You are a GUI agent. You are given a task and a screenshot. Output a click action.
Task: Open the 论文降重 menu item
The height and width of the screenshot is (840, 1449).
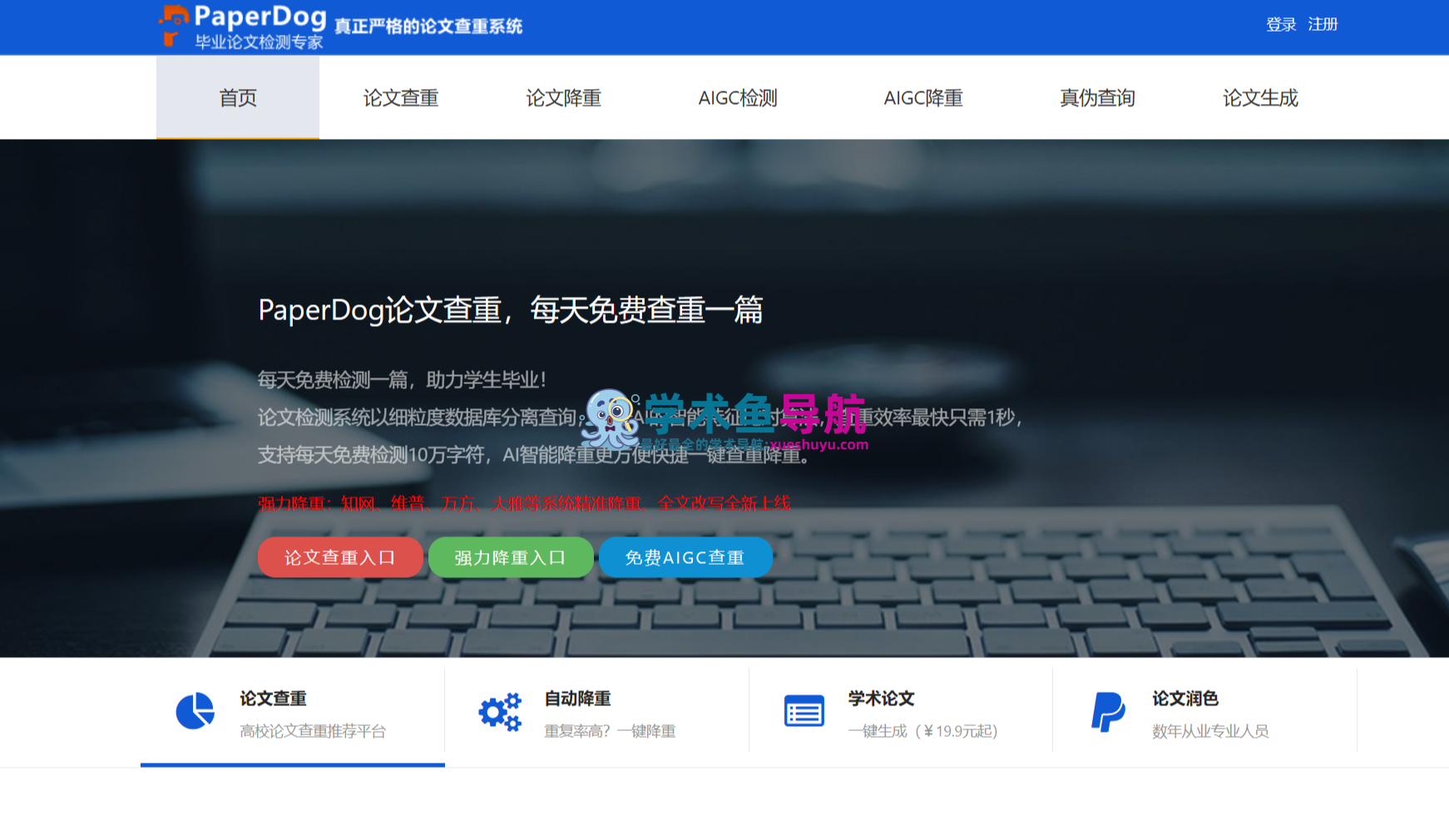[x=564, y=97]
